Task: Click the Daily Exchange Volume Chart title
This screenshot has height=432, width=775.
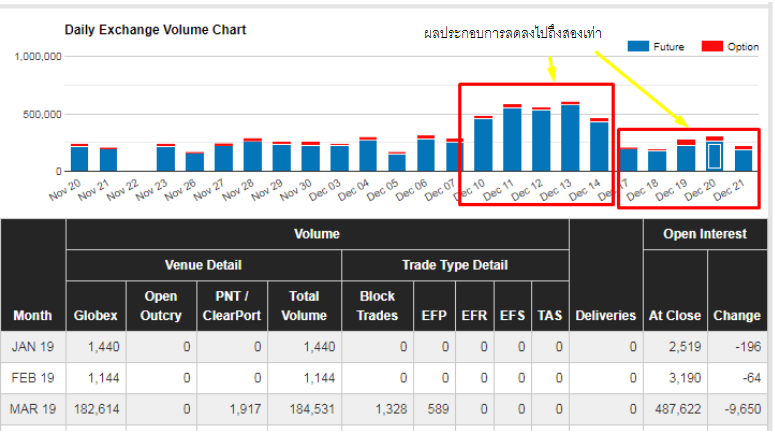Action: pos(155,30)
